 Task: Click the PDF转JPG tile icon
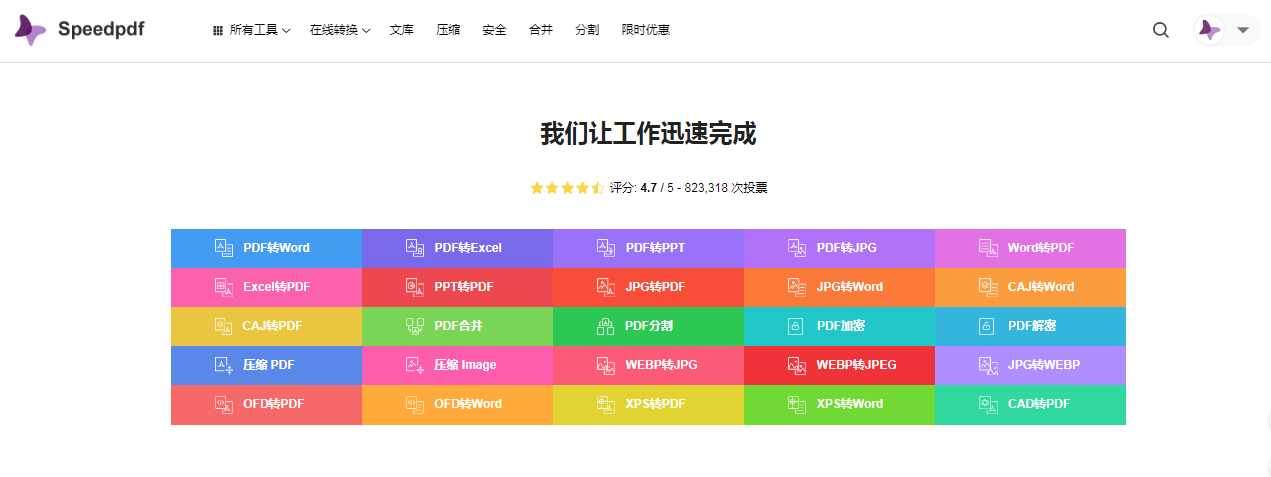tap(797, 247)
